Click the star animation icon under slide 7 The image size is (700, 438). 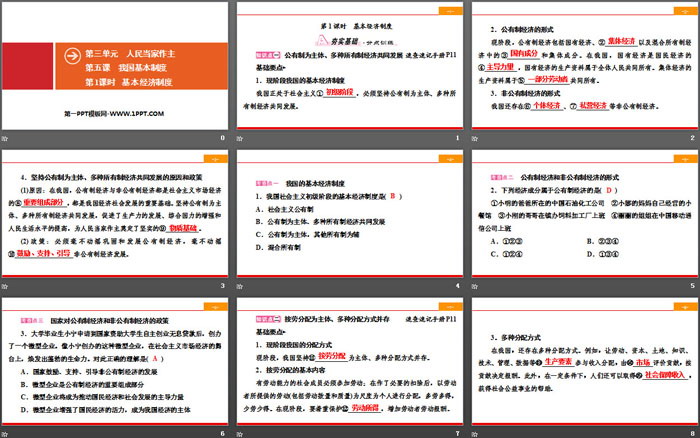coord(240,434)
